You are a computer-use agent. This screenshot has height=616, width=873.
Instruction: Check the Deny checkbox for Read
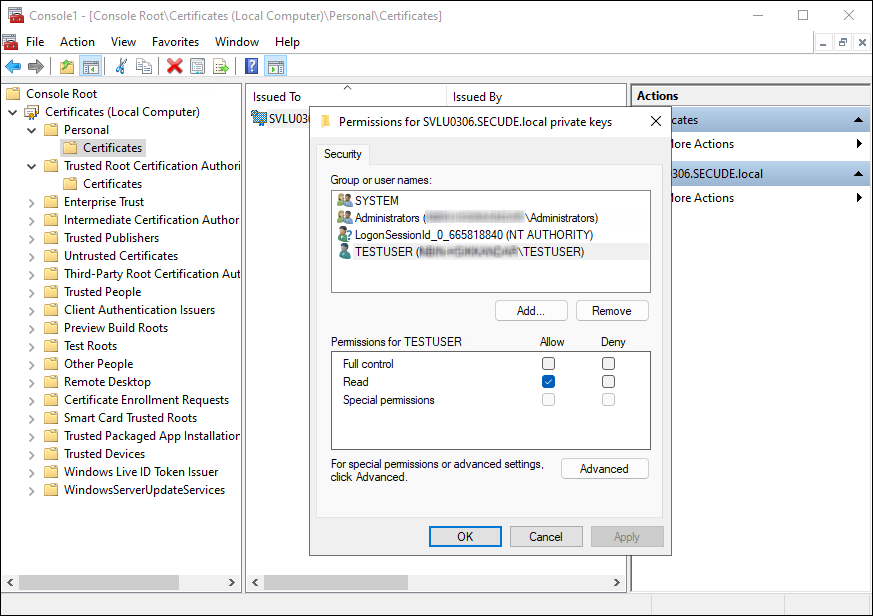point(608,382)
